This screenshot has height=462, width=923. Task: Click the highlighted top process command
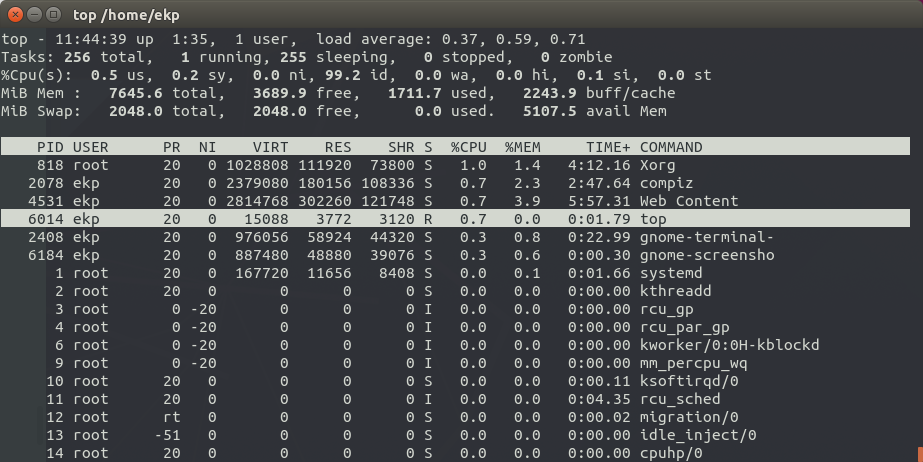coord(653,219)
